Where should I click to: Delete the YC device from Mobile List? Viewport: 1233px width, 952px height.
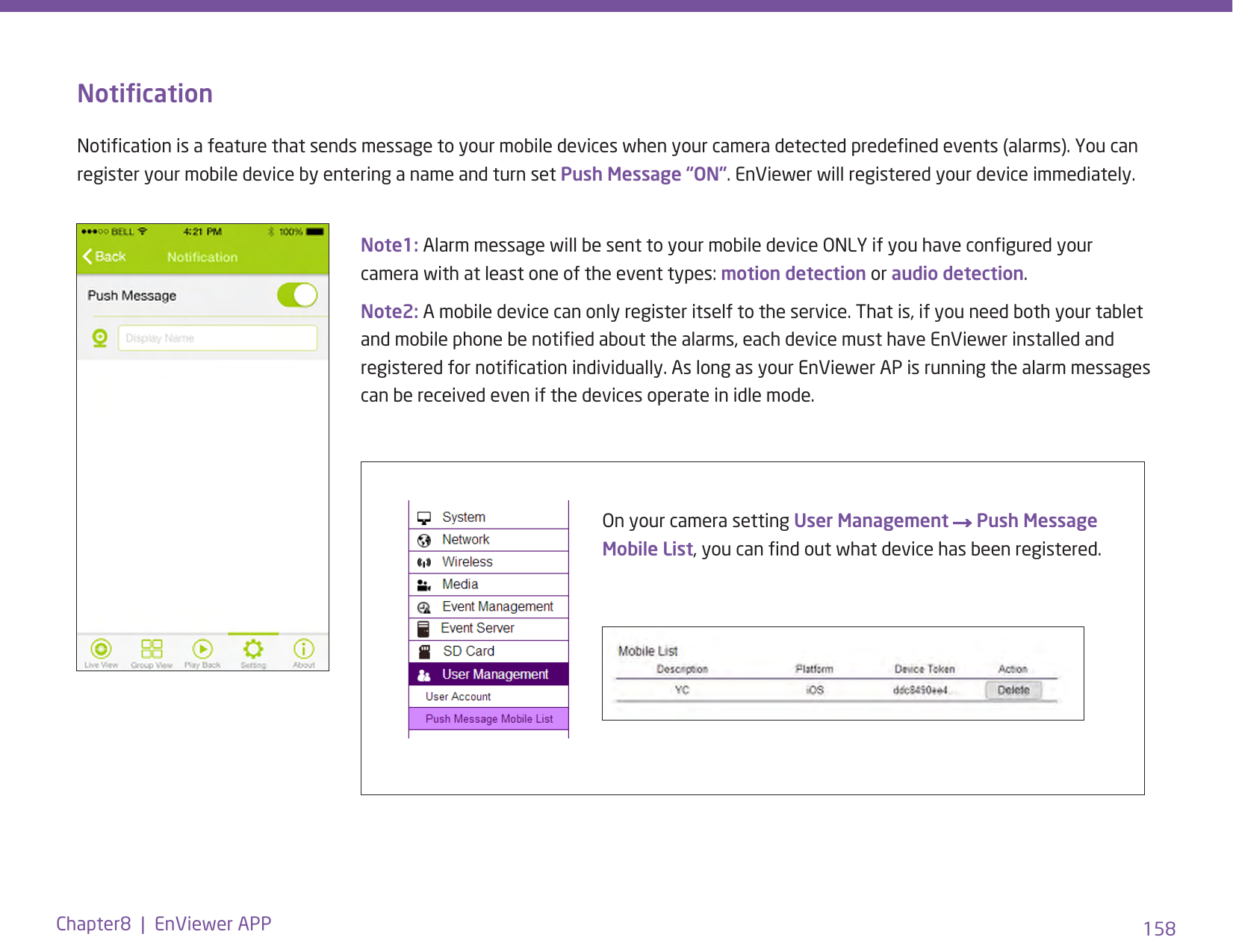[x=1013, y=691]
